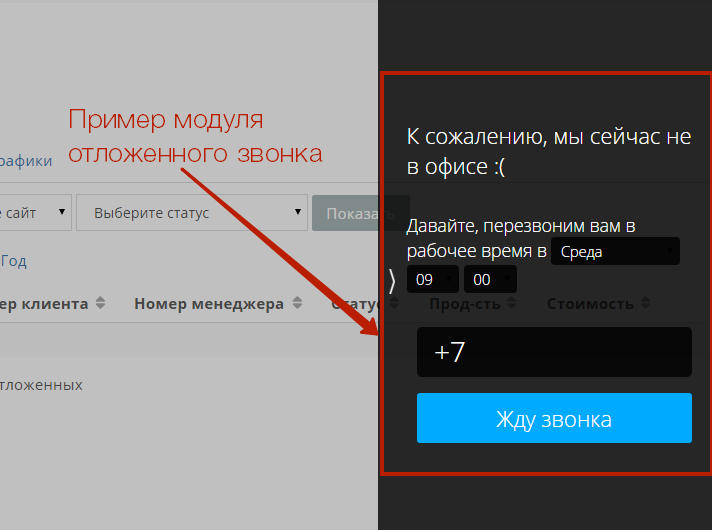Collapse the callback widget with the chevron
The width and height of the screenshot is (712, 530).
pos(392,281)
